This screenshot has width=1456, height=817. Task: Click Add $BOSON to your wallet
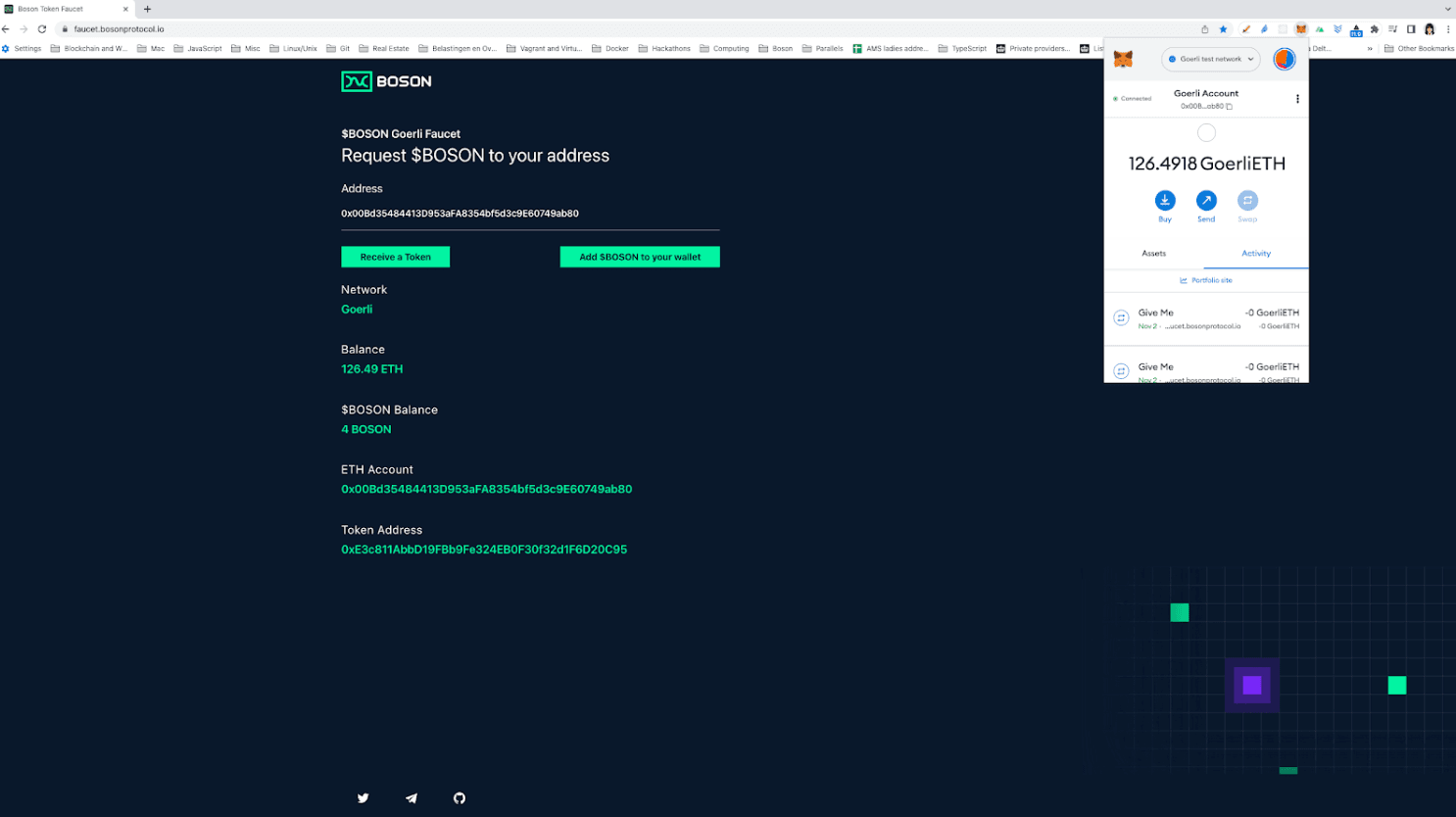[x=640, y=257]
